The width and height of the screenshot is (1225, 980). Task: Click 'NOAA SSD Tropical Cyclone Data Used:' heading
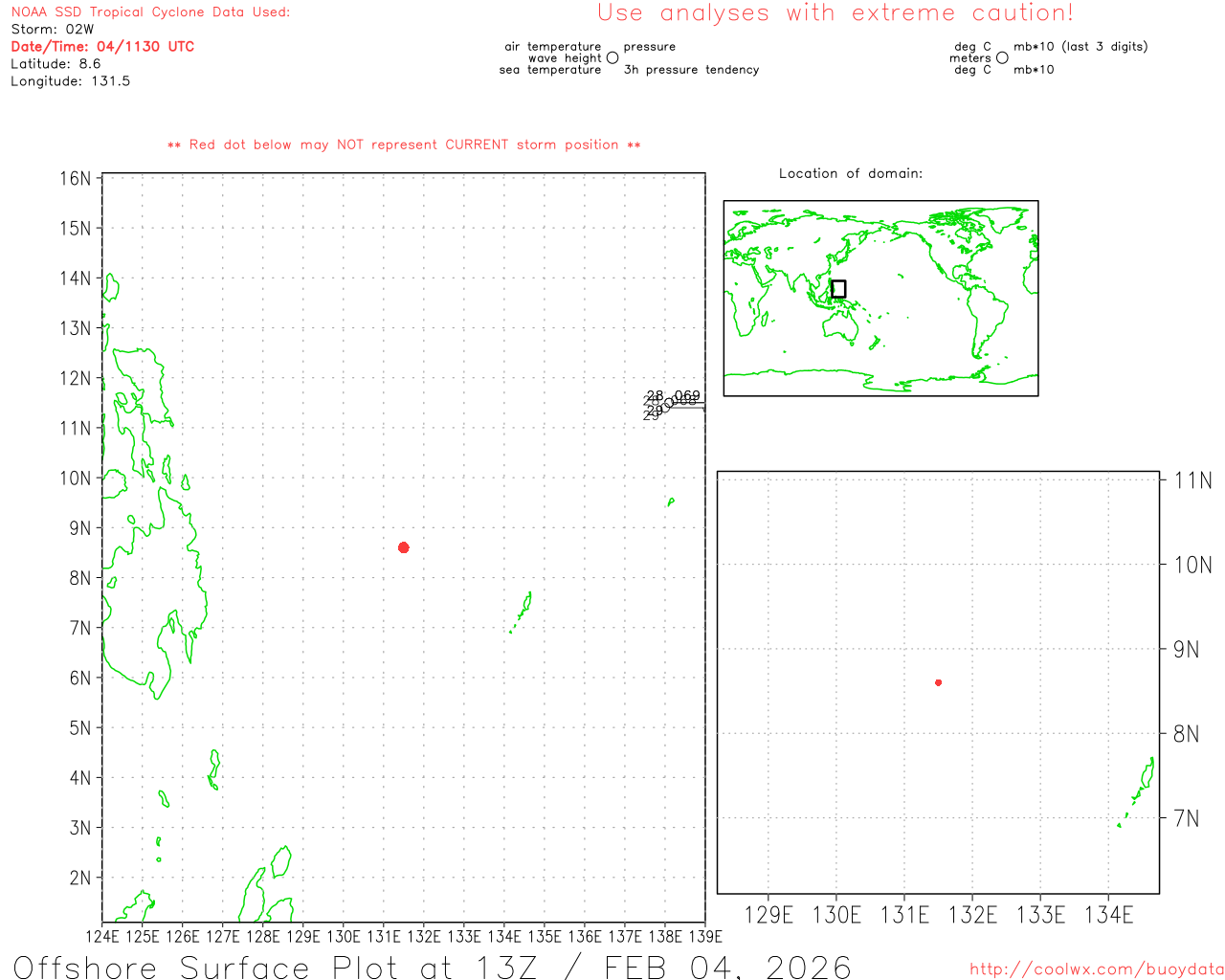[150, 12]
